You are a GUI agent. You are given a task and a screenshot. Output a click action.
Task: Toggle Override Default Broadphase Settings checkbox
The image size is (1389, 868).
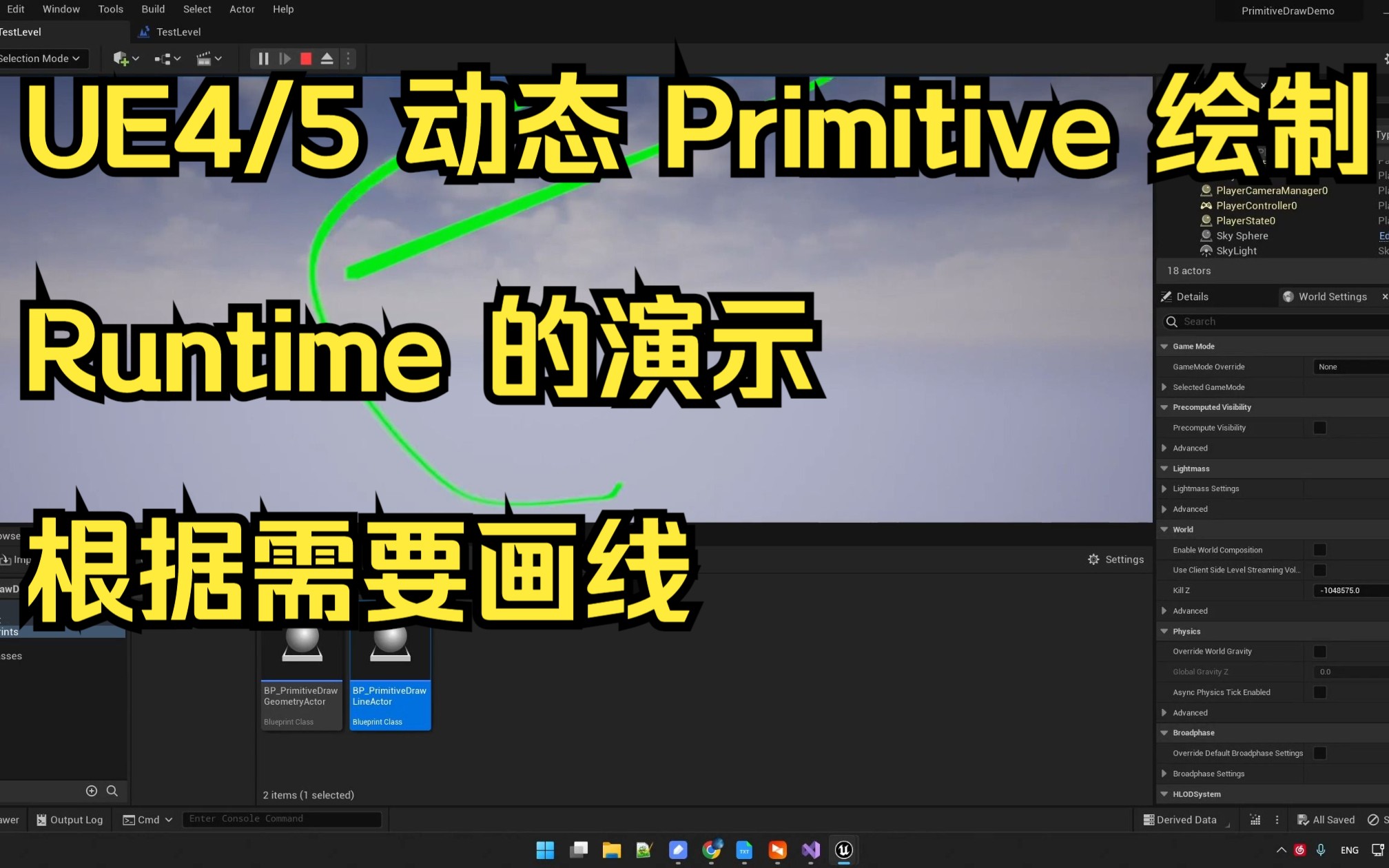click(1319, 753)
